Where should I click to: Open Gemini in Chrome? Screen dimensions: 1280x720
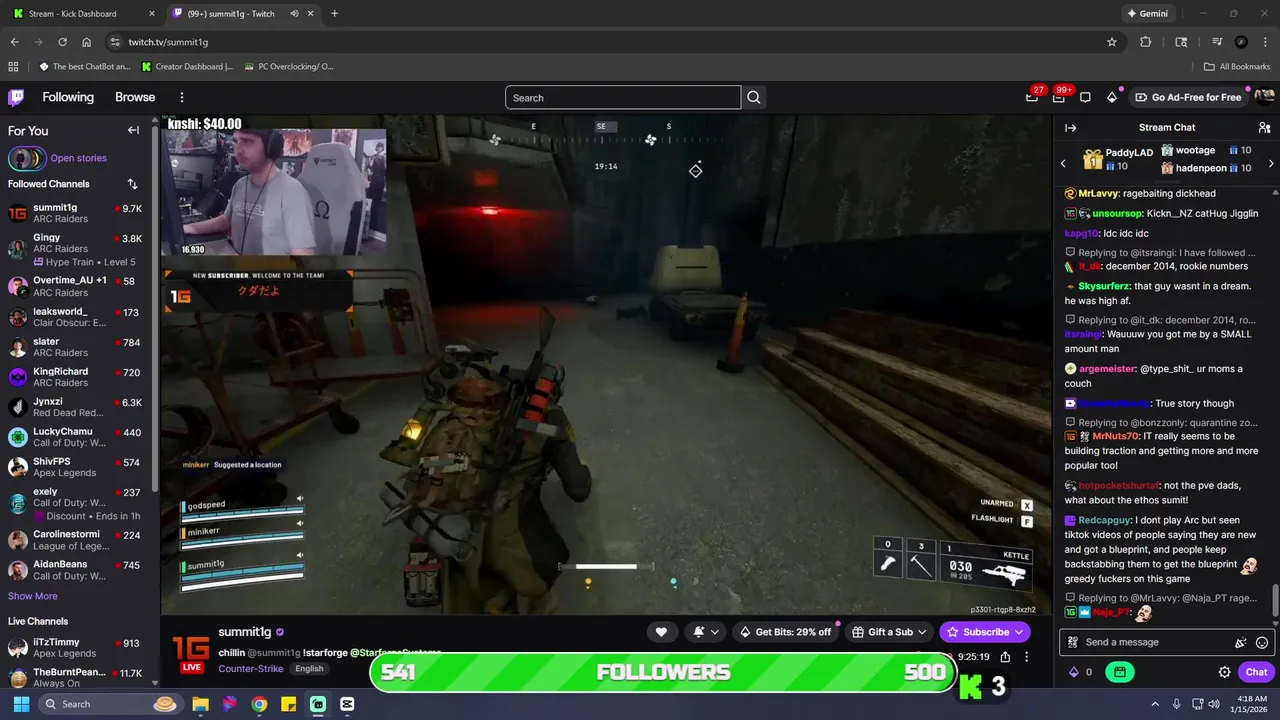1146,14
